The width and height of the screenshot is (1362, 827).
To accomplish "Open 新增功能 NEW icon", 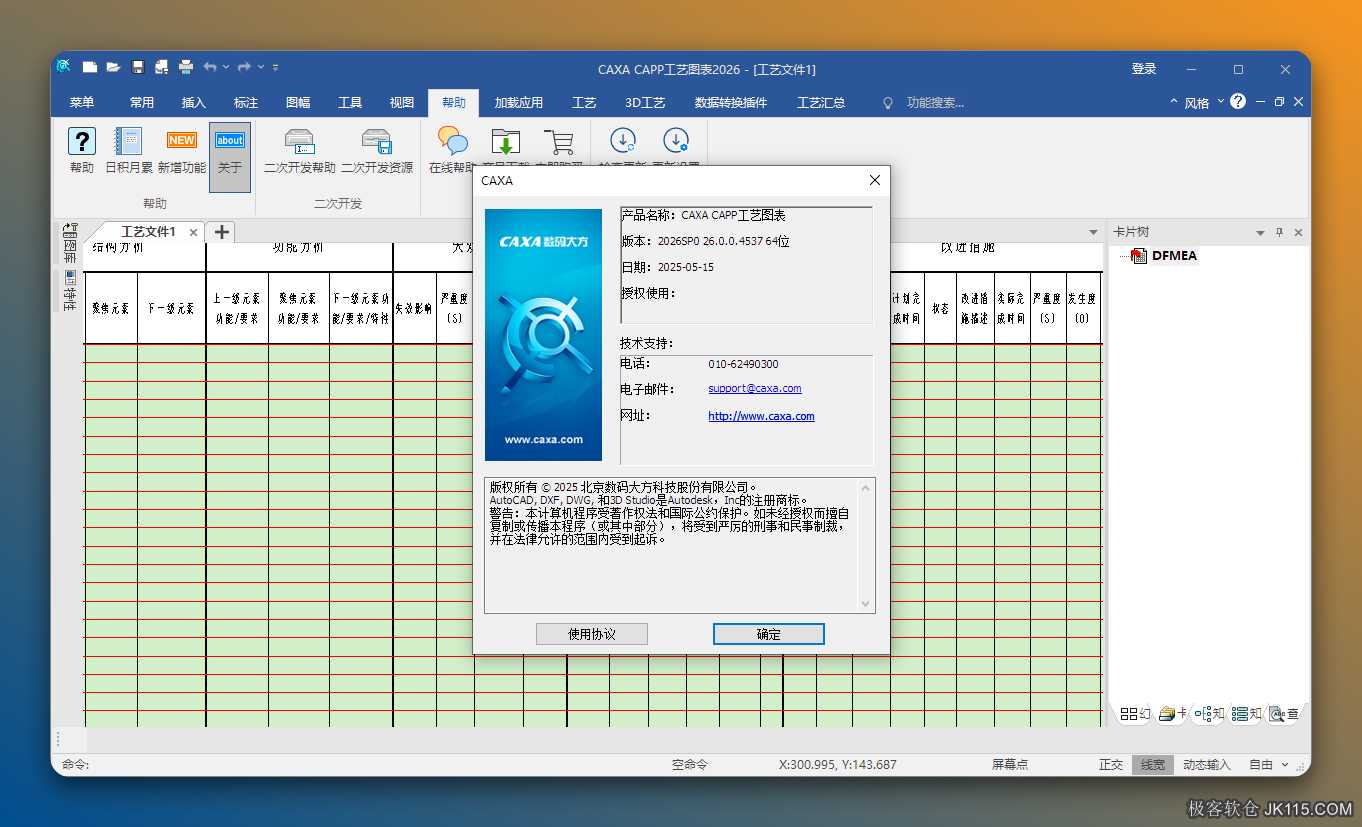I will (x=182, y=141).
